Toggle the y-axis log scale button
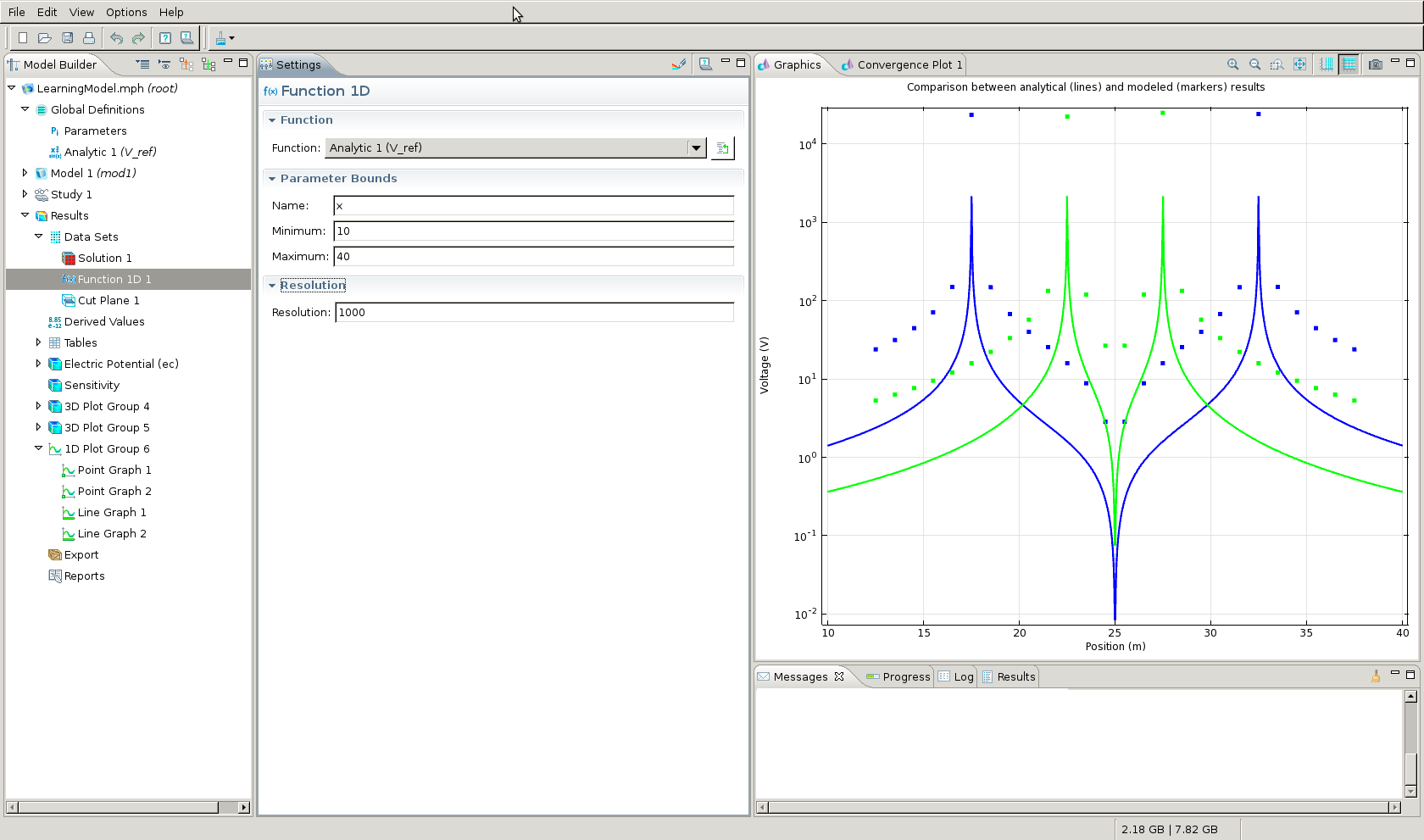 coord(1349,64)
